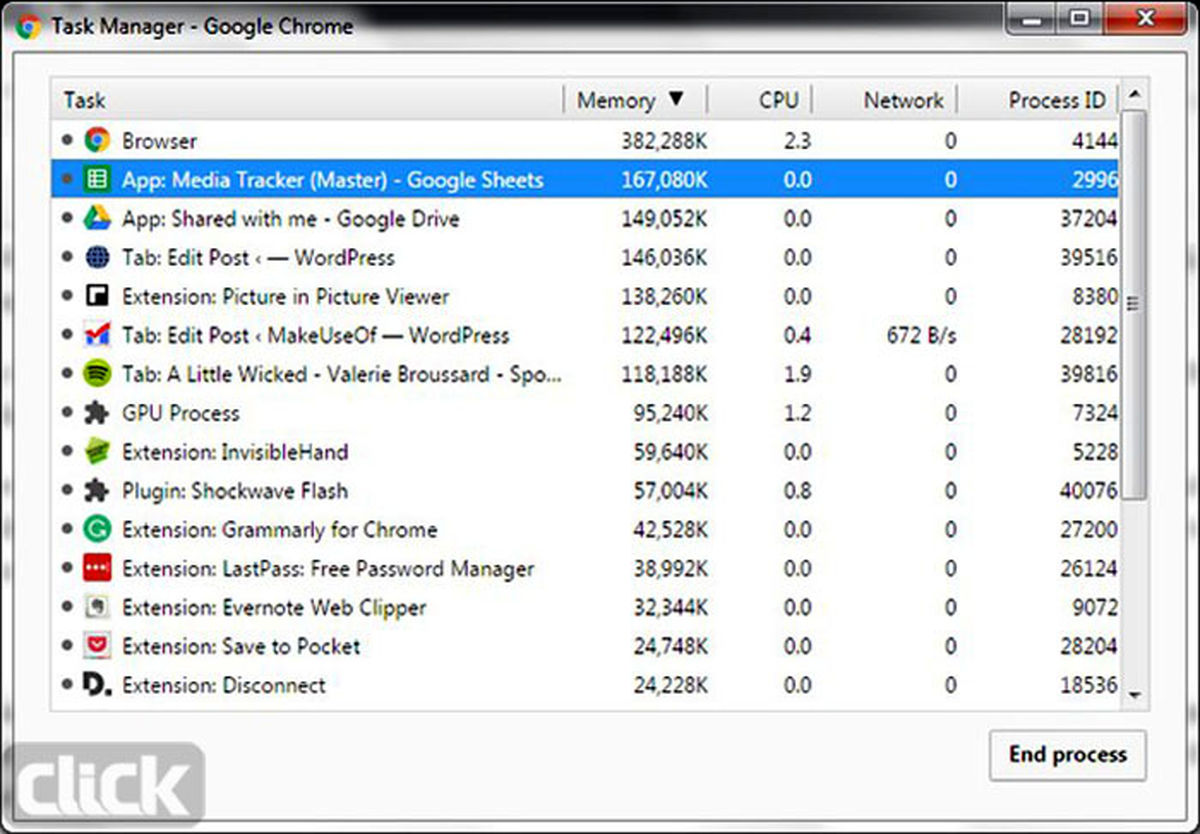Select Extension: LastPass: Free Password Manager

click(x=585, y=569)
